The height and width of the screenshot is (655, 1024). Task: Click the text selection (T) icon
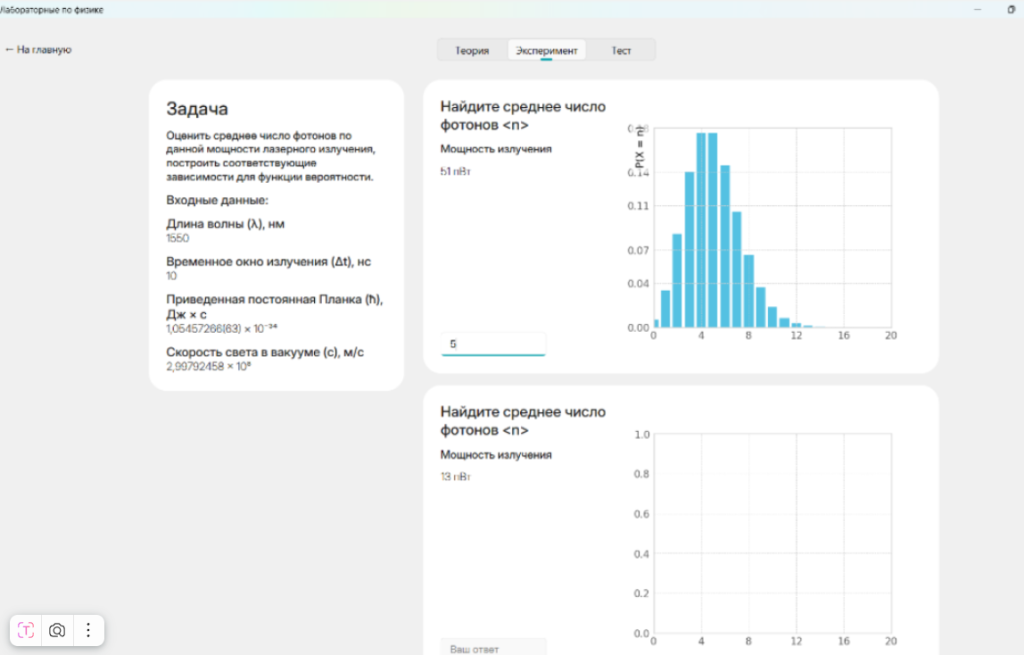point(26,630)
